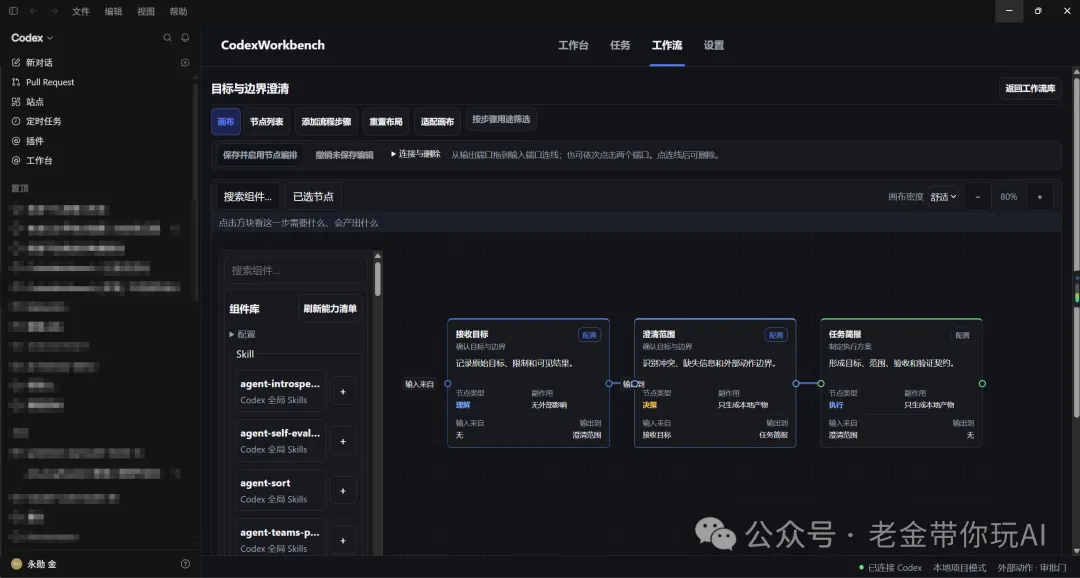Click 已连接 Codex status
Screen dimensions: 1080x578
(890, 568)
